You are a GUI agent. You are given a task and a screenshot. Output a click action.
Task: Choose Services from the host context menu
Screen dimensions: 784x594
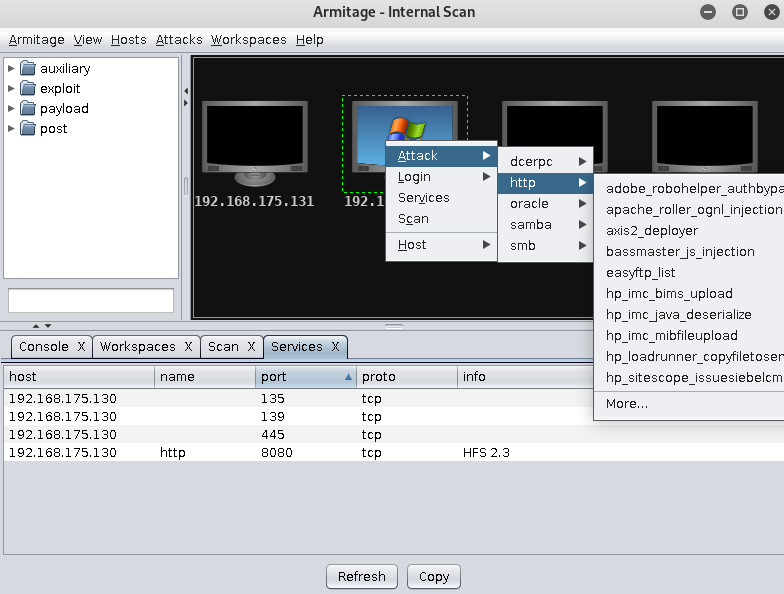click(x=442, y=198)
